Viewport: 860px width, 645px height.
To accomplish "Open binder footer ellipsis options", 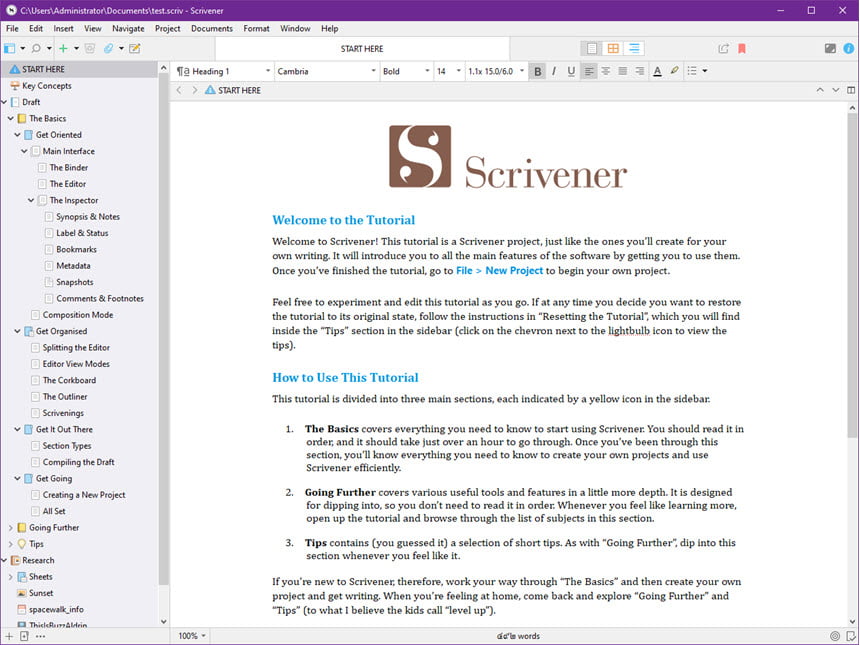I will (40, 636).
